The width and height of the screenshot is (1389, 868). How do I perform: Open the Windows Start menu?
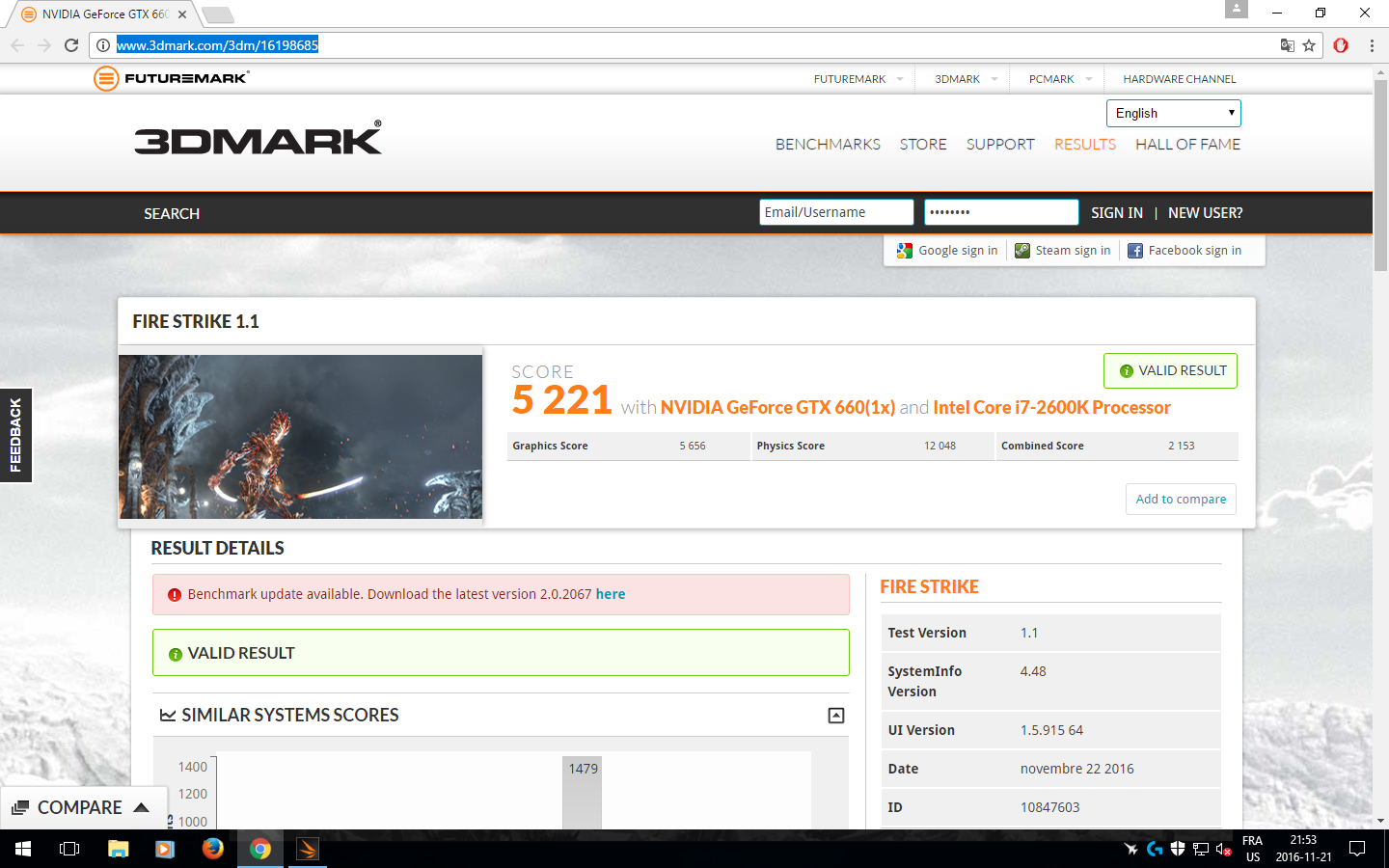23,849
